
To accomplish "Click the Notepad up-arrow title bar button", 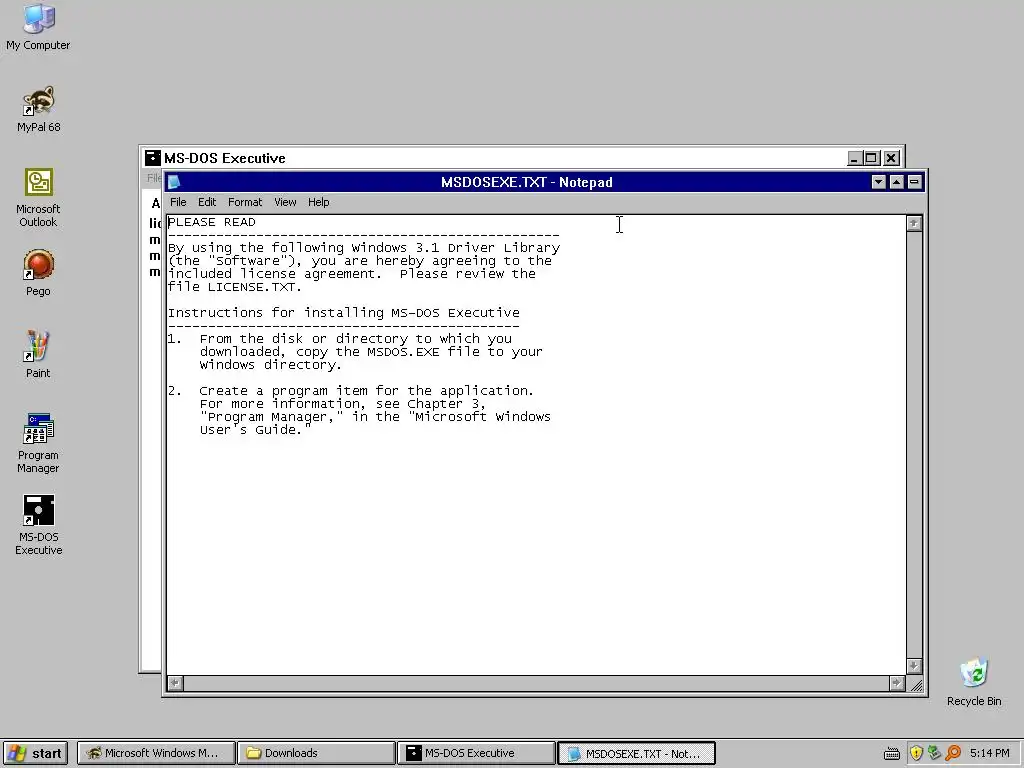I will [x=897, y=182].
